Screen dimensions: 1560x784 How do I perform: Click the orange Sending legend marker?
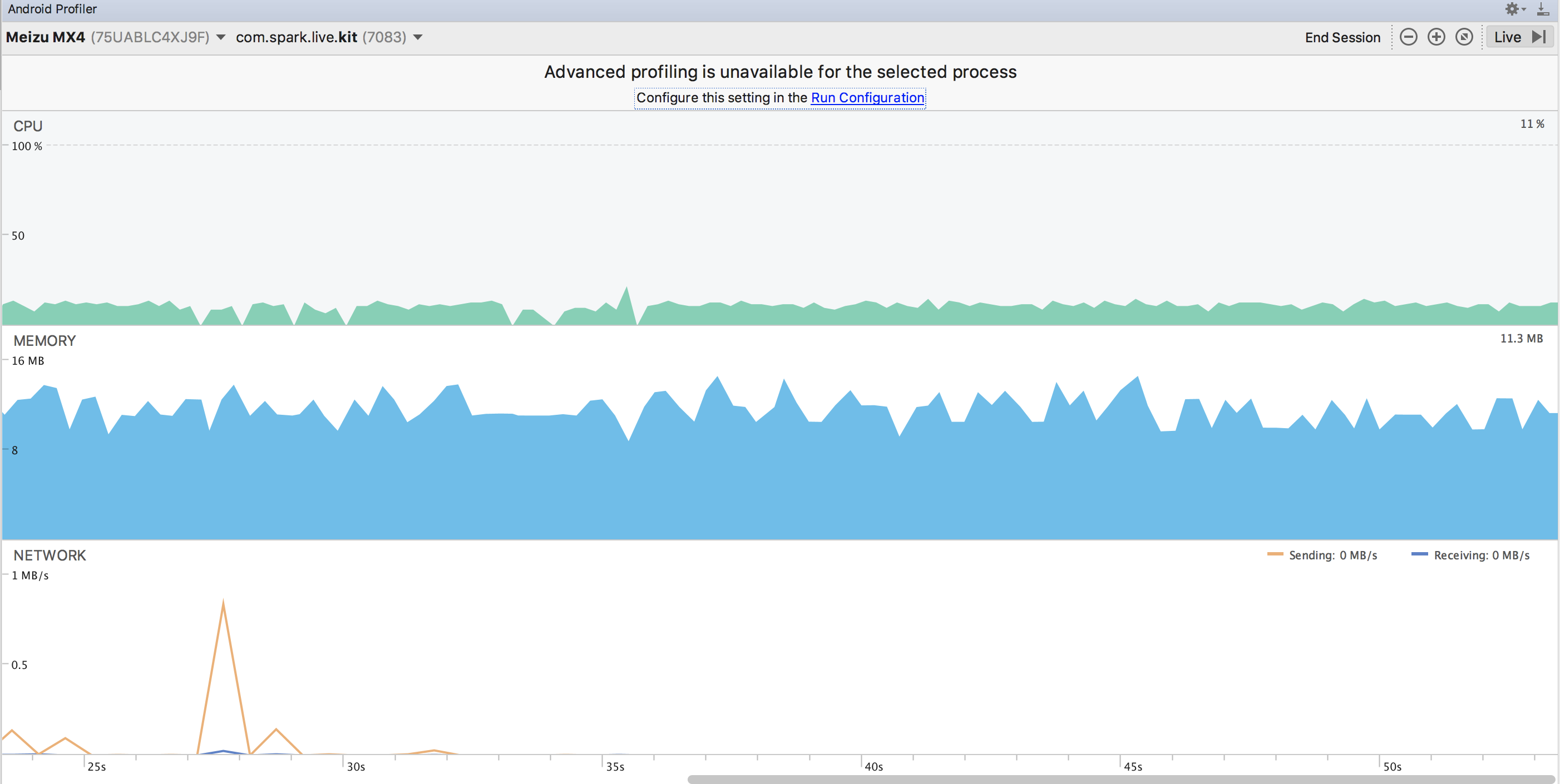click(1275, 554)
